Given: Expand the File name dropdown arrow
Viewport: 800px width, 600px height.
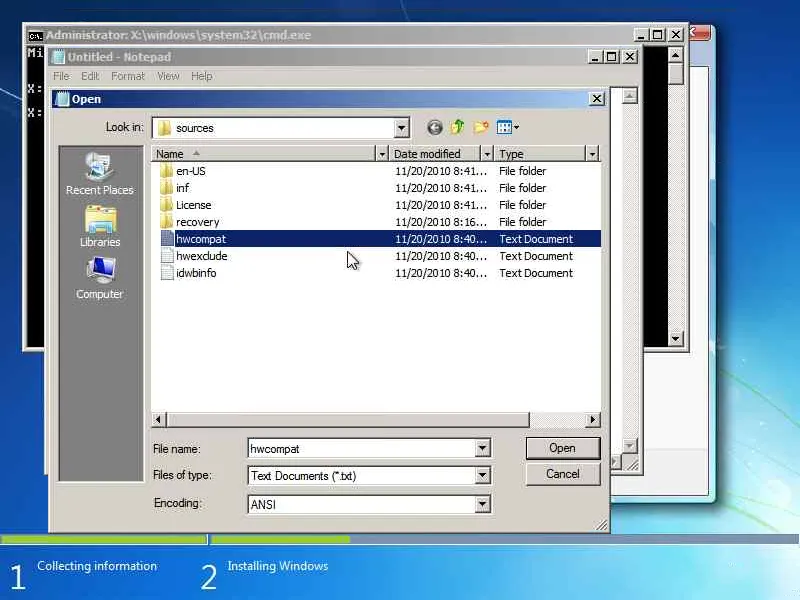Looking at the screenshot, I should [482, 448].
